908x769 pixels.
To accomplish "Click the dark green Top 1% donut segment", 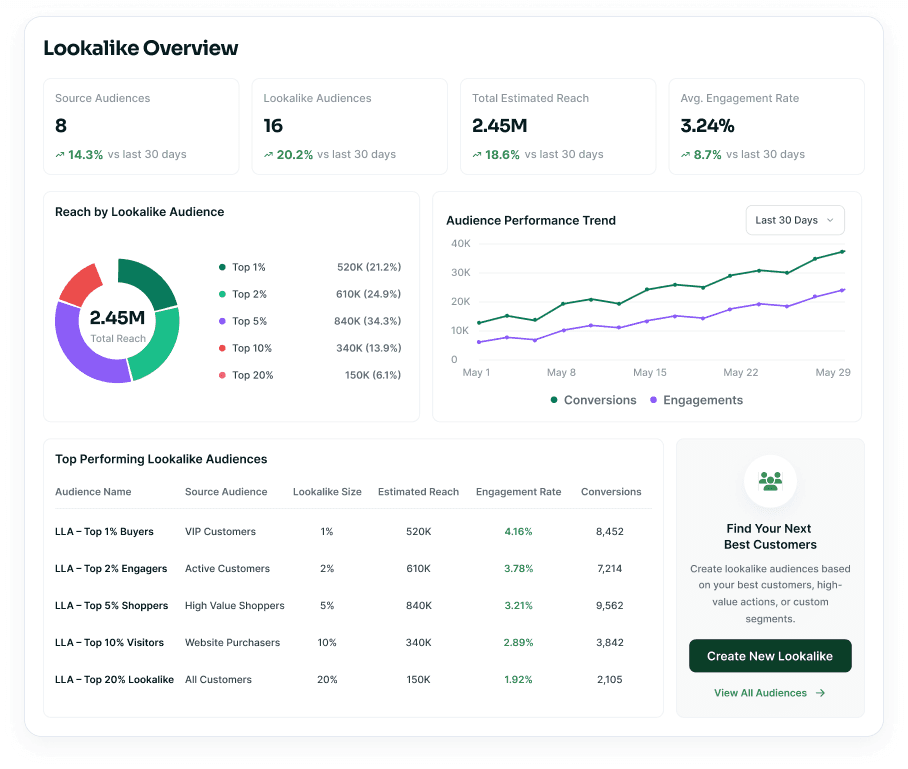I will tap(150, 280).
